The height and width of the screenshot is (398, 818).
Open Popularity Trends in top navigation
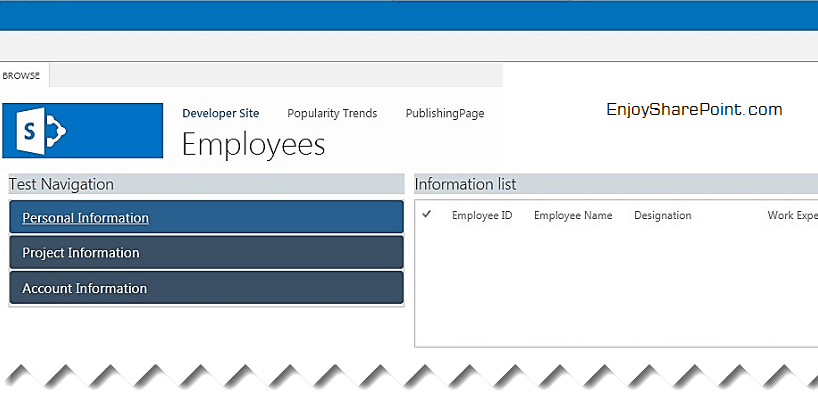(332, 113)
